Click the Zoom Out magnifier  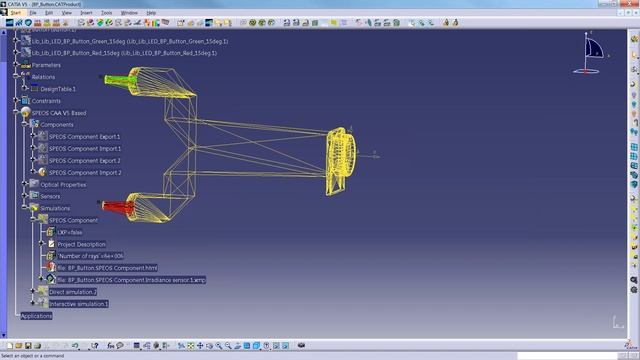[228, 346]
